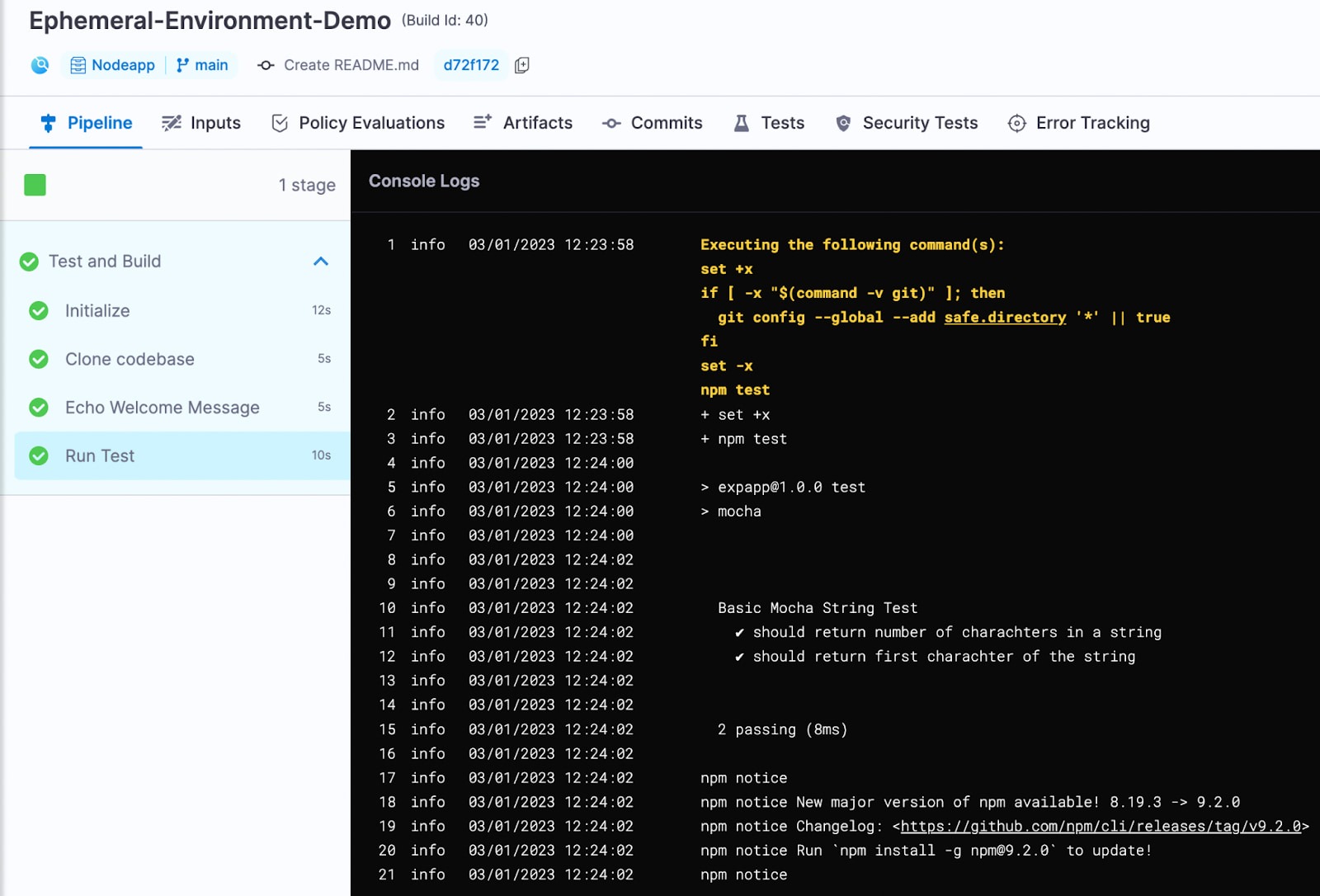Switch to the Tests tab
1320x896 pixels.
coord(769,123)
